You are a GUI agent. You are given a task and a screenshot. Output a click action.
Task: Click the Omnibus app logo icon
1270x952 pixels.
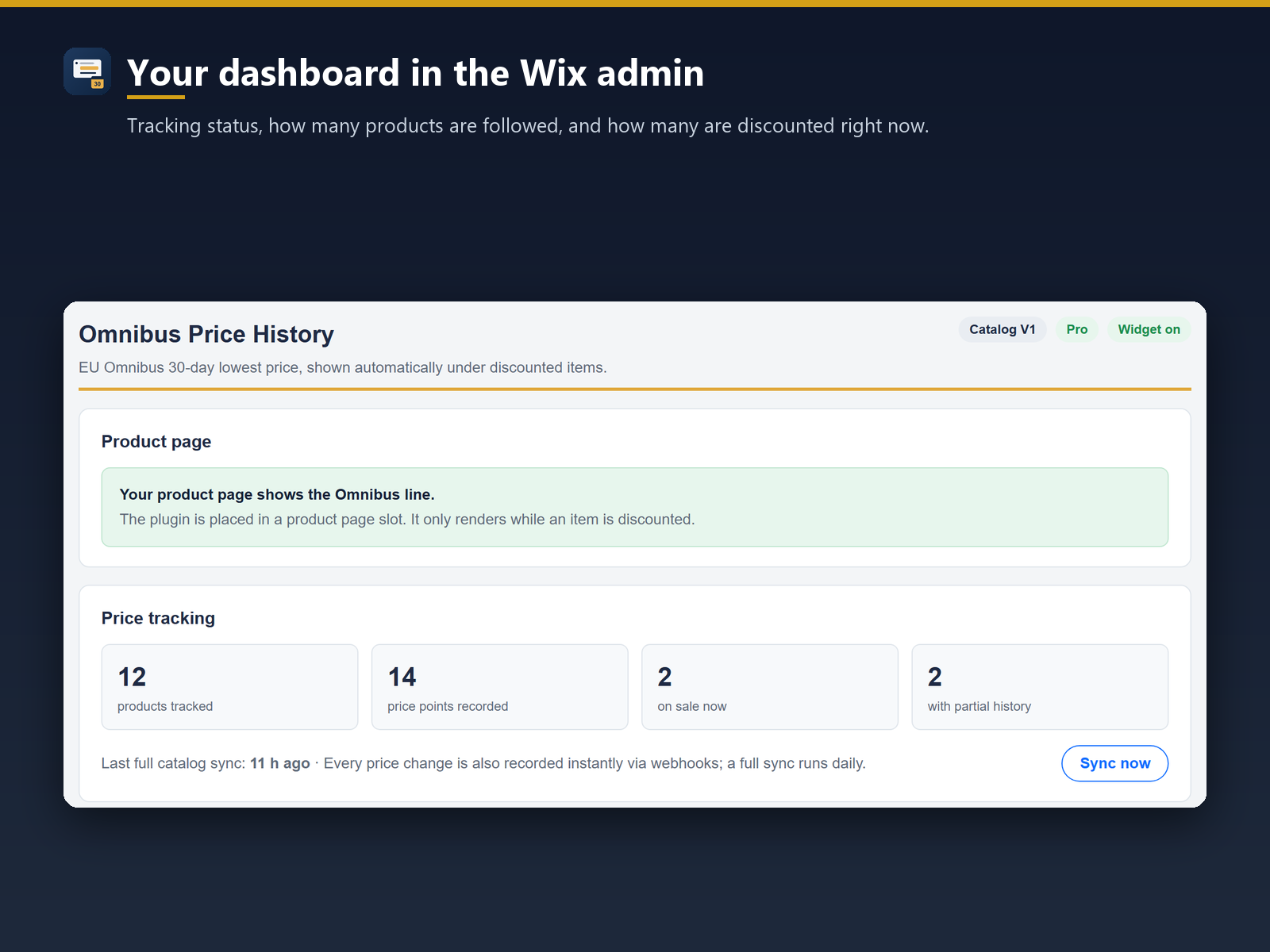[x=87, y=71]
